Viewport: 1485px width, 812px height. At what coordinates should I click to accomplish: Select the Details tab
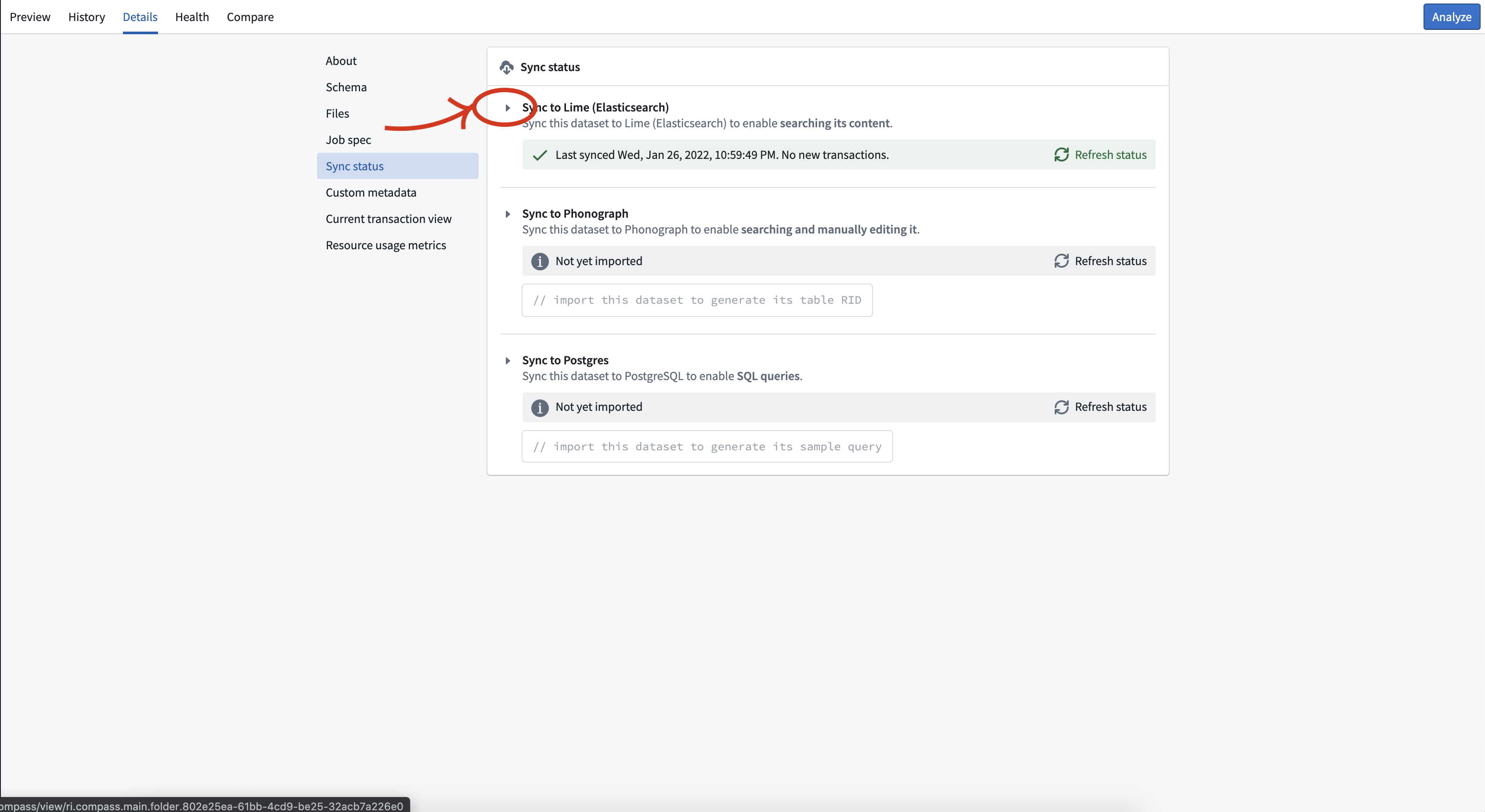(140, 17)
